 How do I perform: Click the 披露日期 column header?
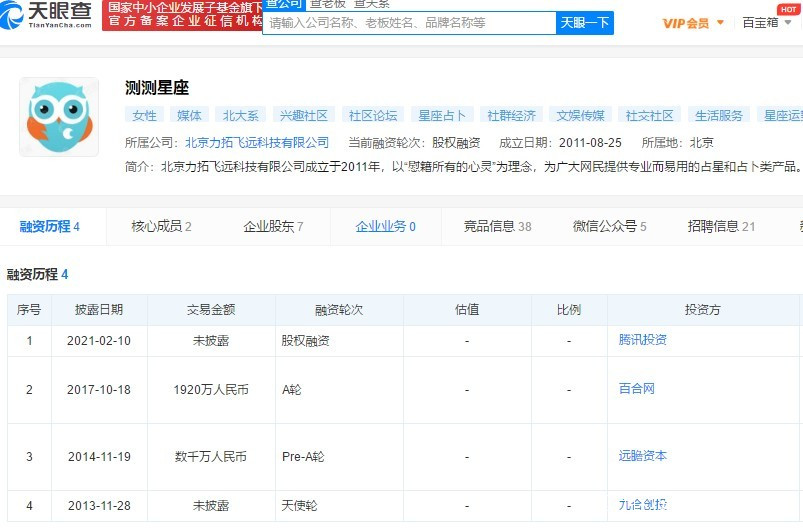coord(99,309)
